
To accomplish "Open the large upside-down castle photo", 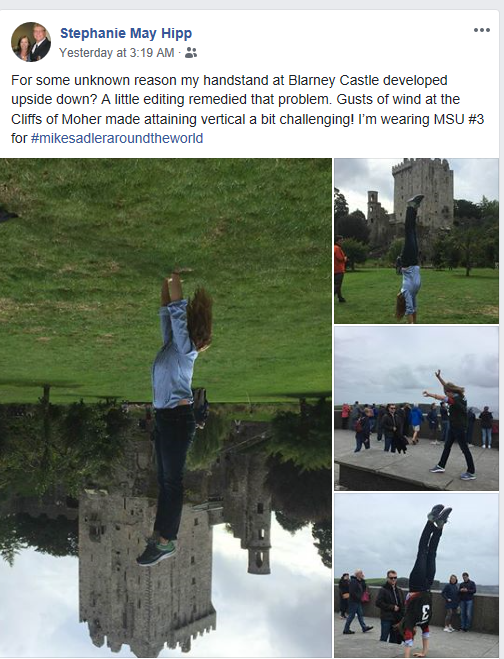I will (166, 408).
